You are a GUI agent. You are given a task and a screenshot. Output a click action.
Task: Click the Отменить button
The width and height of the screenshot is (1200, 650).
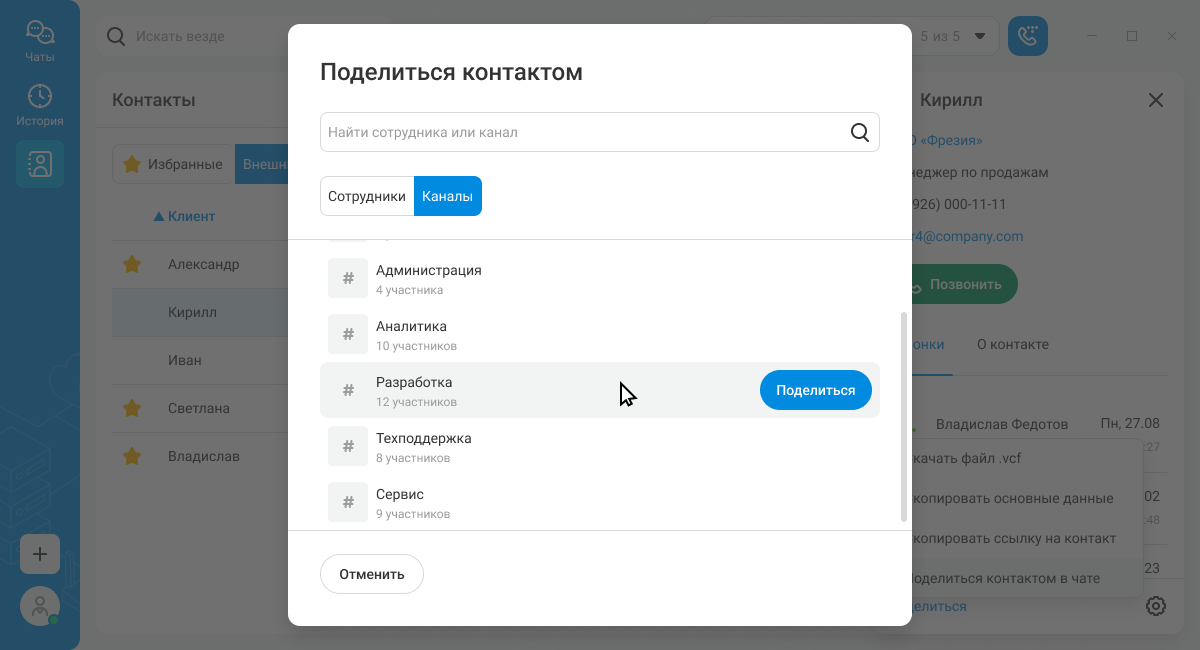(372, 574)
